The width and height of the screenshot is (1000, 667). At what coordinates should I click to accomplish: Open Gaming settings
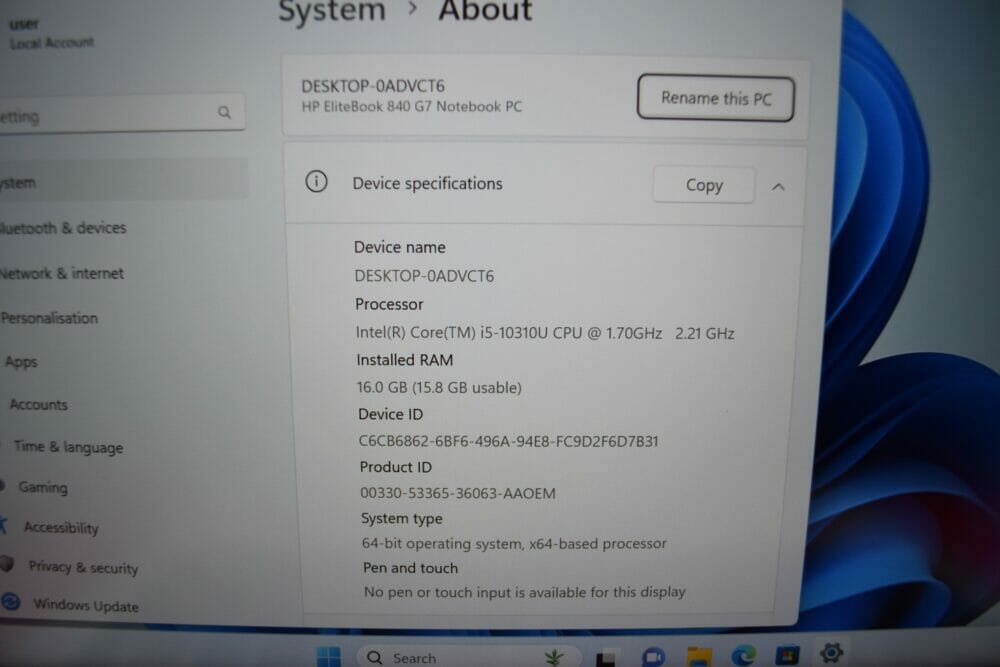click(x=43, y=487)
